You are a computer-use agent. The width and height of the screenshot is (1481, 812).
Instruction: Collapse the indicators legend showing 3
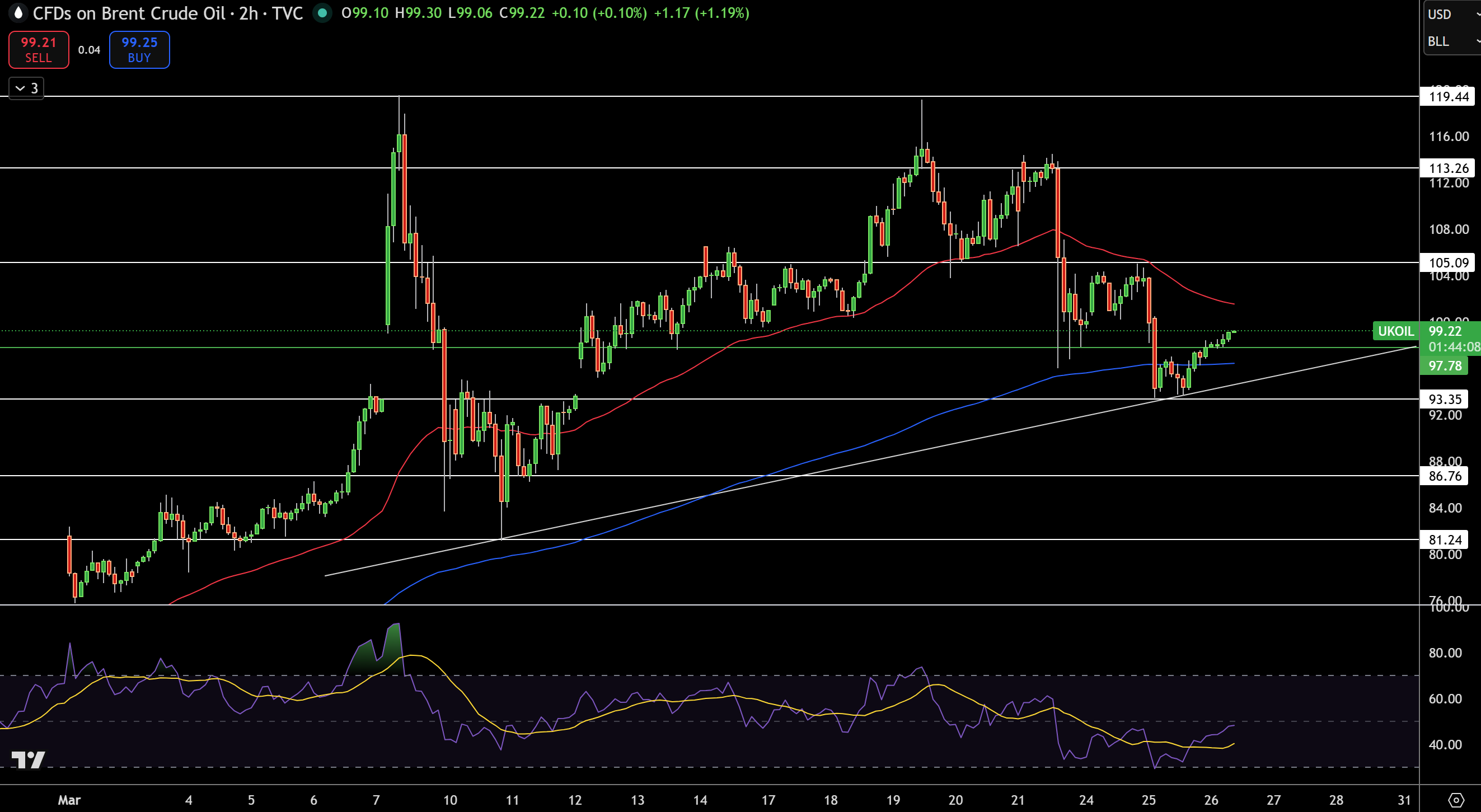tap(26, 88)
